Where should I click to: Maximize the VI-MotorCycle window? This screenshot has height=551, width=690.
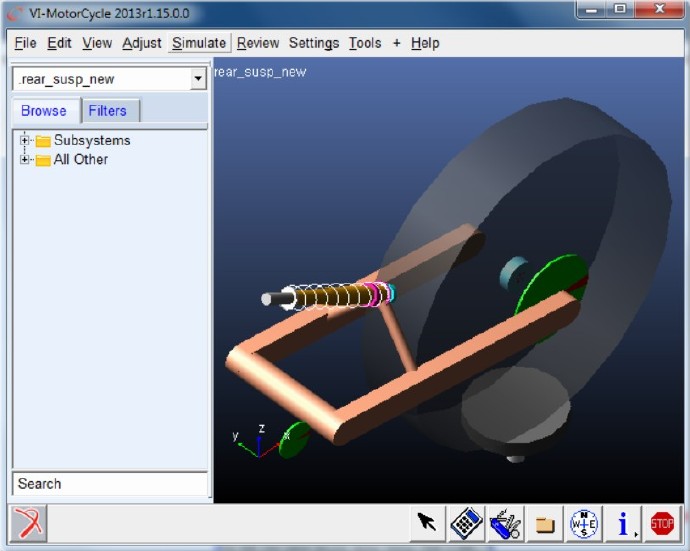[620, 10]
